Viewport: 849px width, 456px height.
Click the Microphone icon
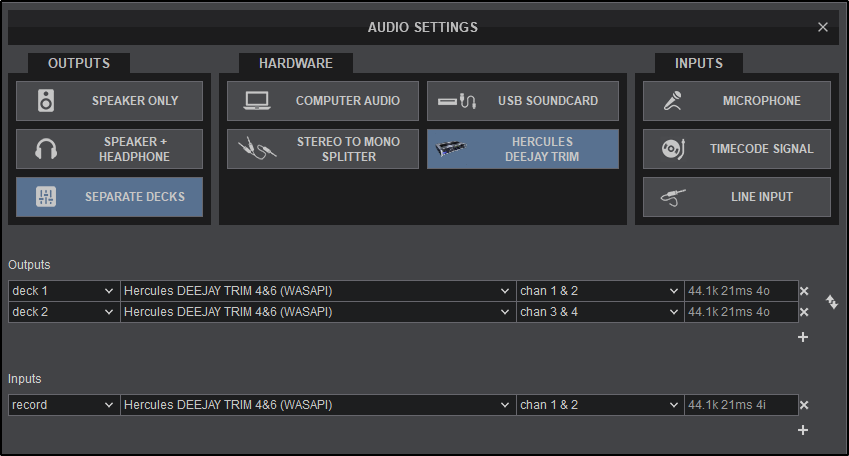coord(672,101)
